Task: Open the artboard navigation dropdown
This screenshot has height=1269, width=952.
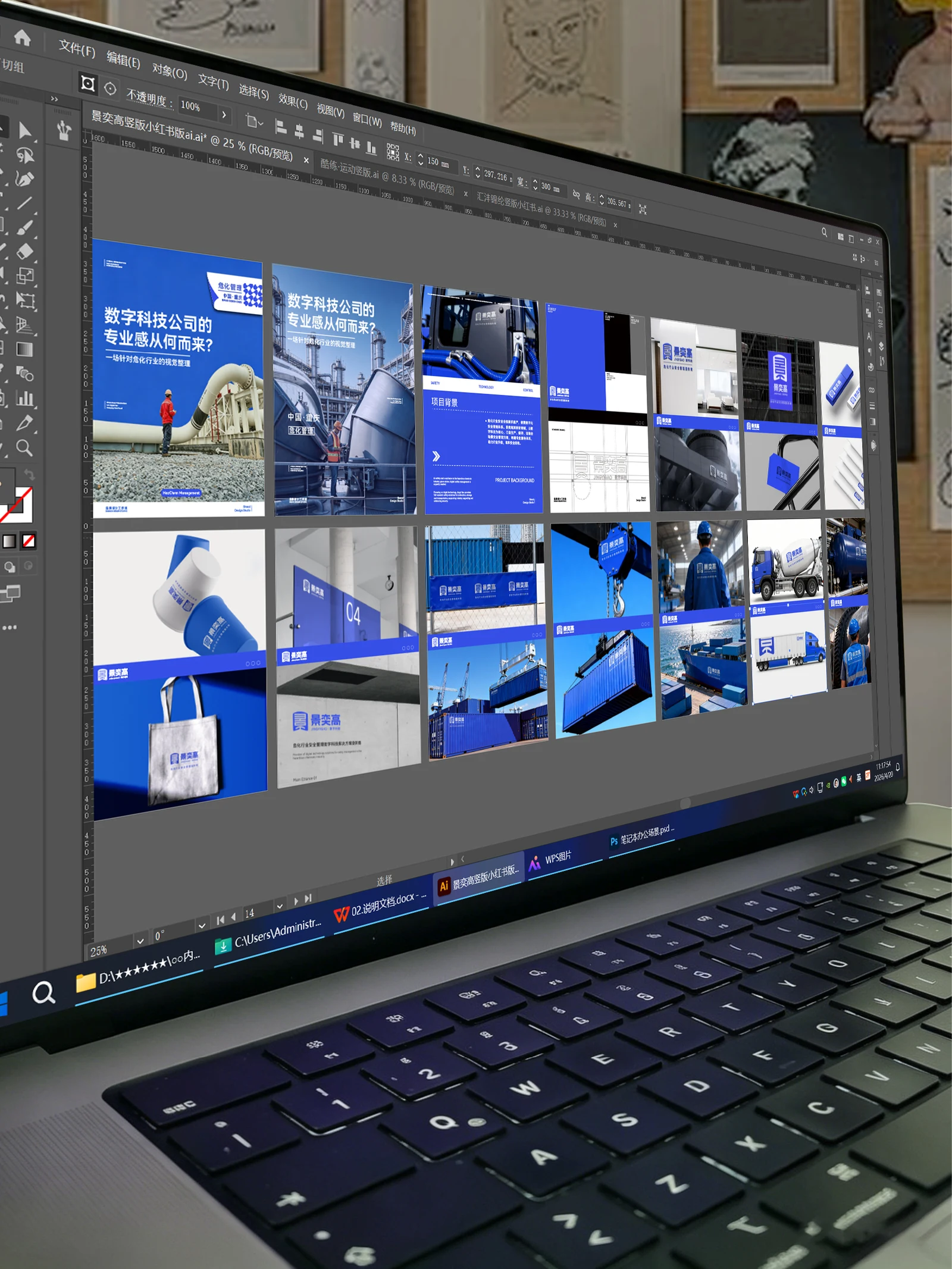Action: [x=280, y=906]
